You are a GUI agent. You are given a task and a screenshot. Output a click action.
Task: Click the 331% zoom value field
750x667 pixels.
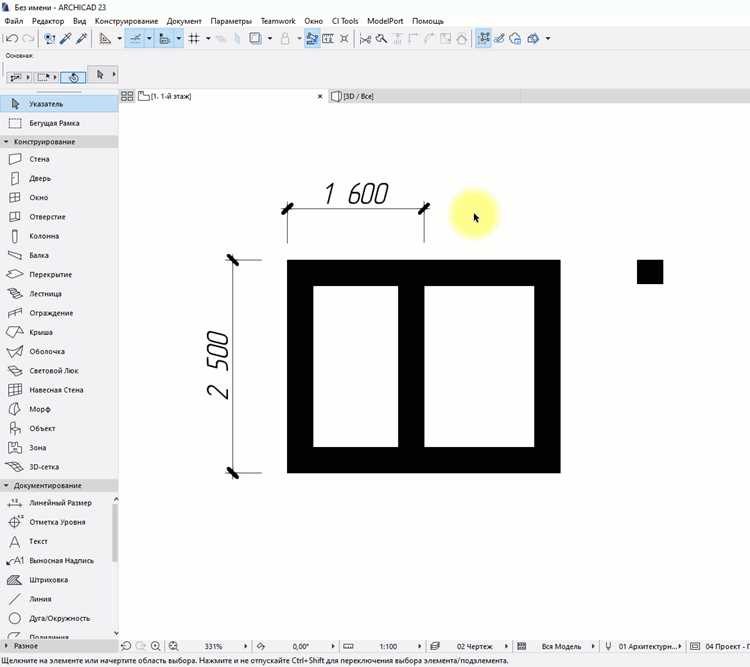(x=213, y=646)
